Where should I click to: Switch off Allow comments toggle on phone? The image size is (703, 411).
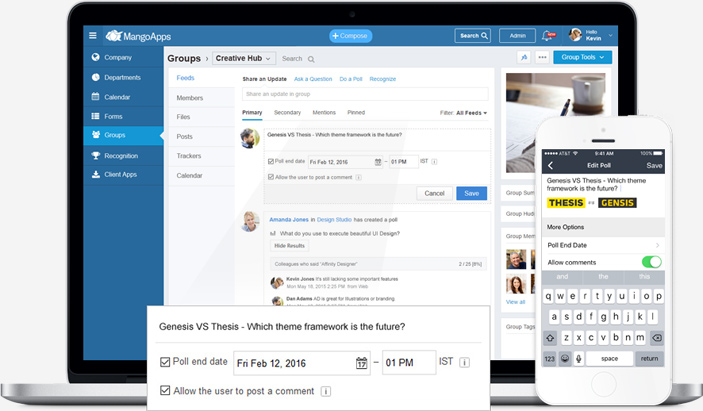[x=651, y=262]
